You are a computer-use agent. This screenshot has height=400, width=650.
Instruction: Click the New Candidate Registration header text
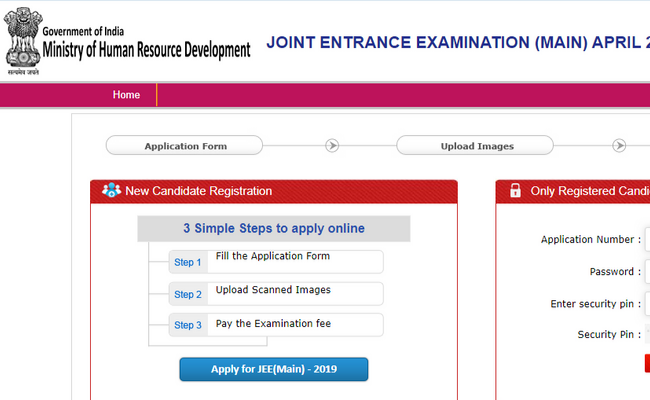pyautogui.click(x=198, y=191)
